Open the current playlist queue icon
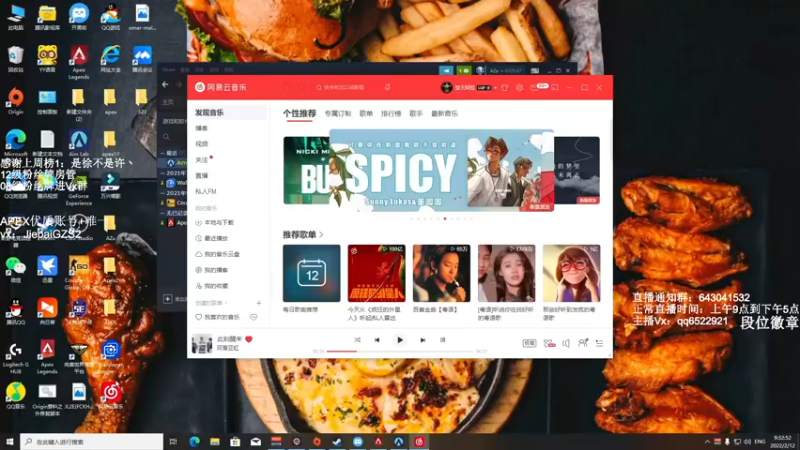Image resolution: width=800 pixels, height=450 pixels. (599, 343)
